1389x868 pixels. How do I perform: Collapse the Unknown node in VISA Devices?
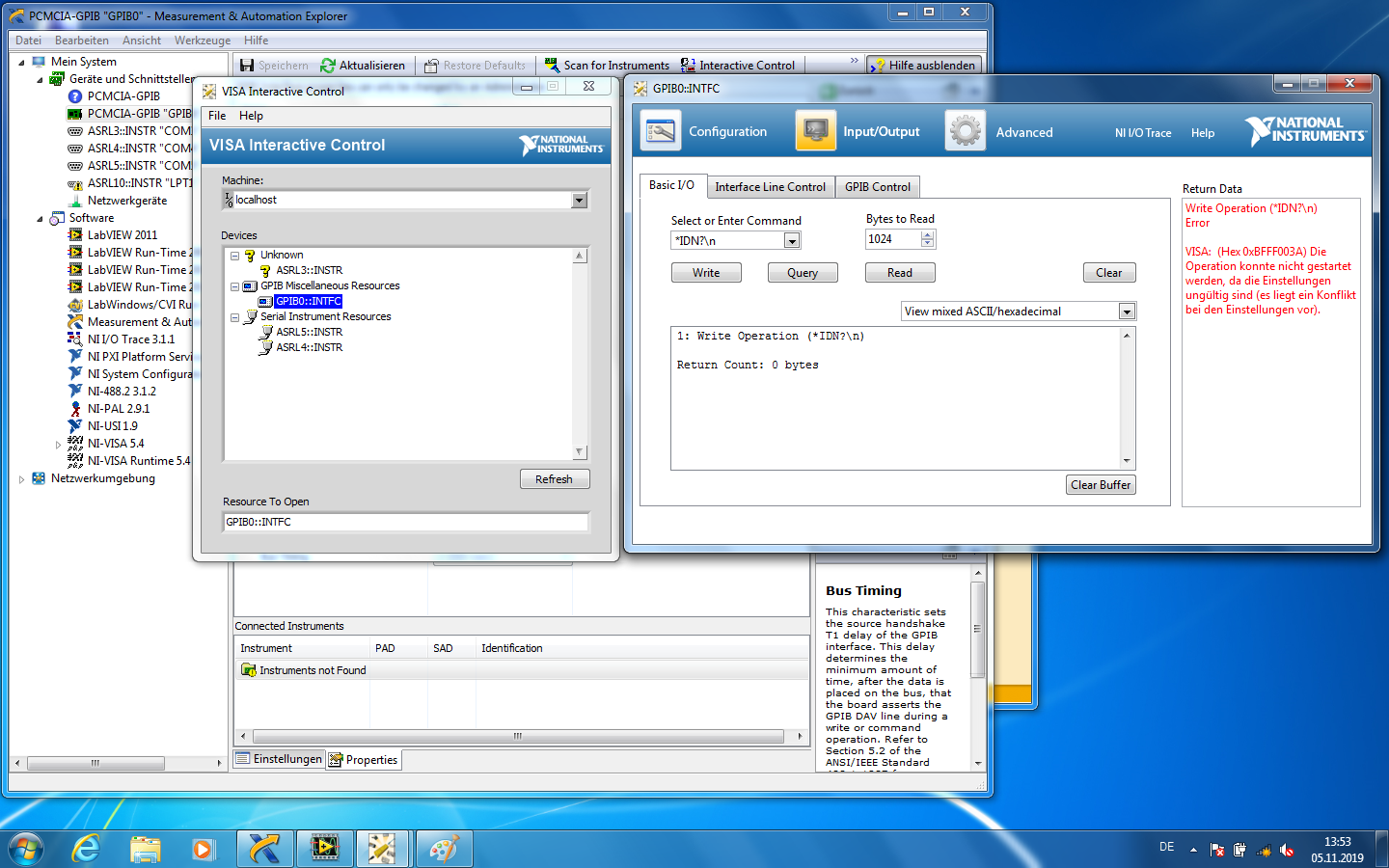point(234,256)
